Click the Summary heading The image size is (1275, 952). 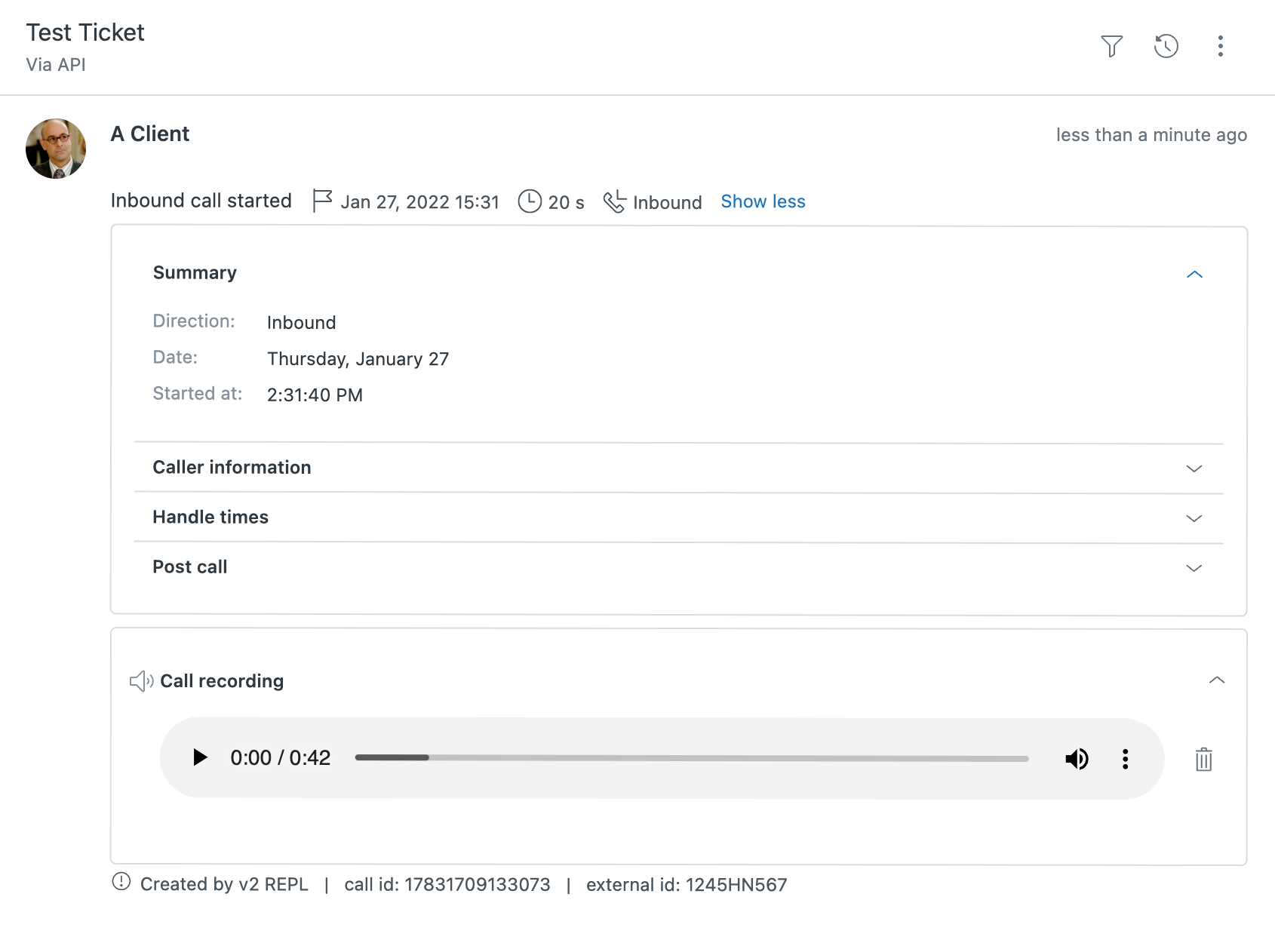pos(195,272)
